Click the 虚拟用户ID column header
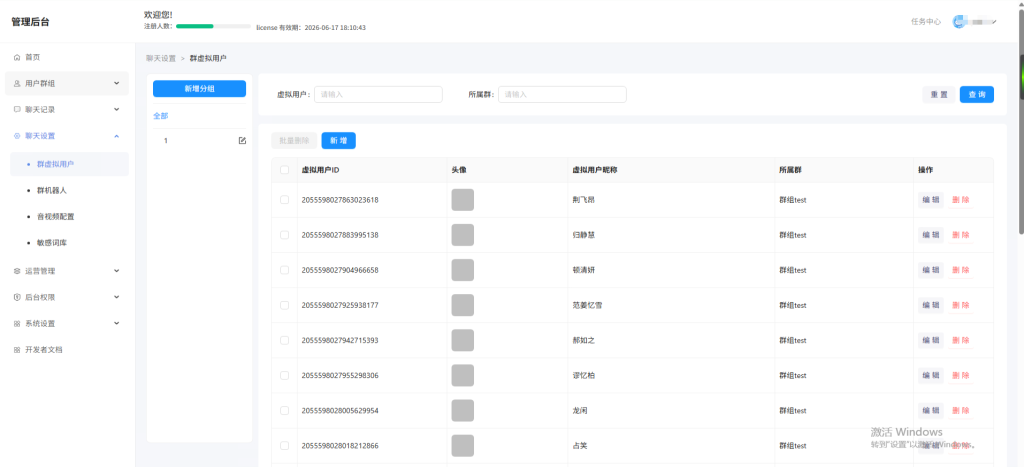The height and width of the screenshot is (467, 1024). 320,170
